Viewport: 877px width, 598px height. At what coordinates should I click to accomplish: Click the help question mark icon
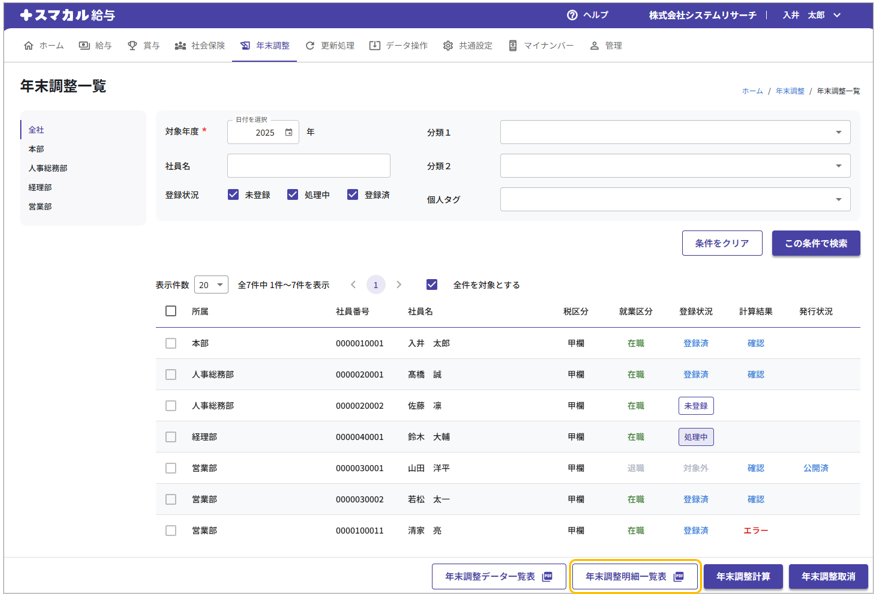click(572, 15)
